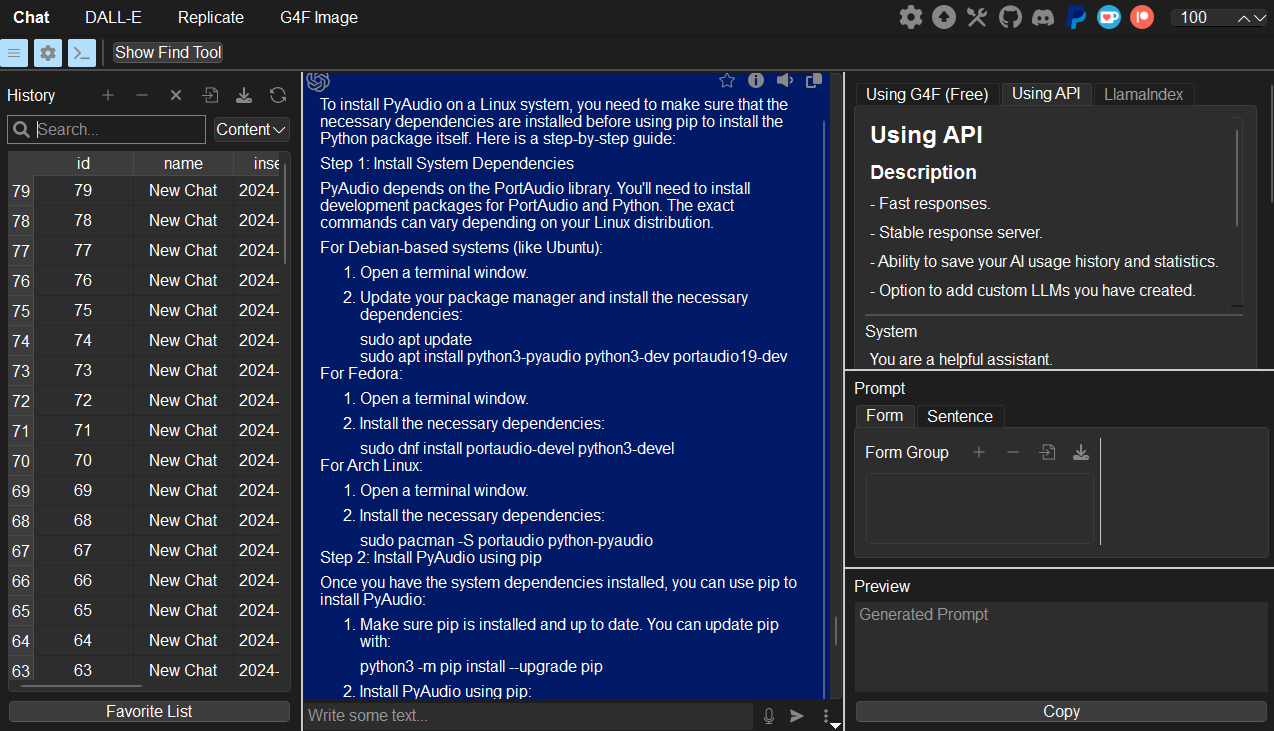
Task: Click the System prompt text 'You are a helpful assistant.'
Action: pos(961,359)
